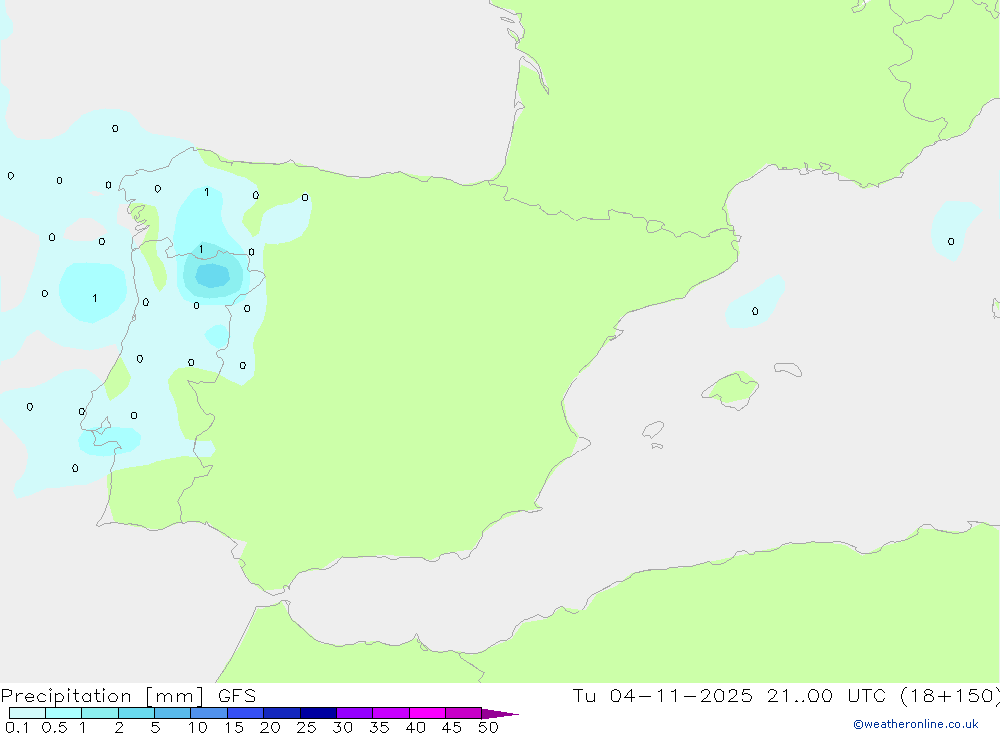1000x733 pixels.
Task: Click the legend tick label 0.1
Action: [15, 727]
